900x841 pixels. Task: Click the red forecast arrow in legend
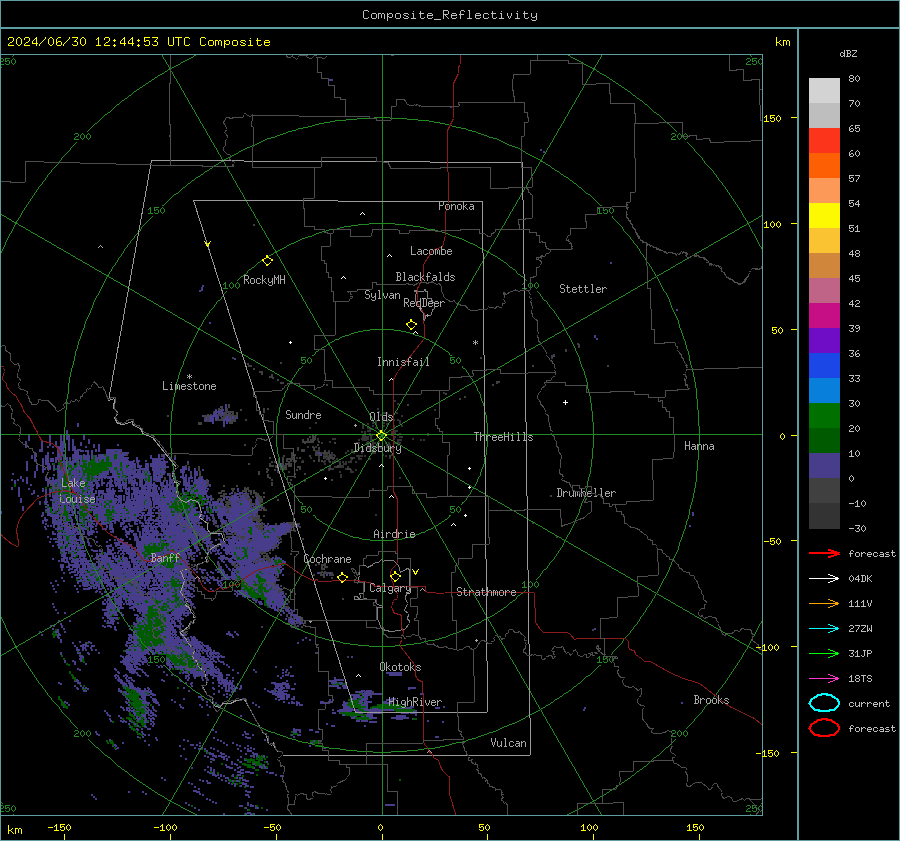824,553
